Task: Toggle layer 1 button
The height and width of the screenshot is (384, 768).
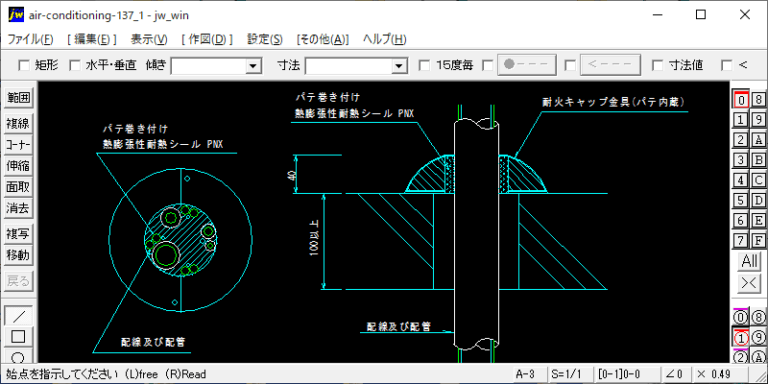Action: (x=741, y=120)
